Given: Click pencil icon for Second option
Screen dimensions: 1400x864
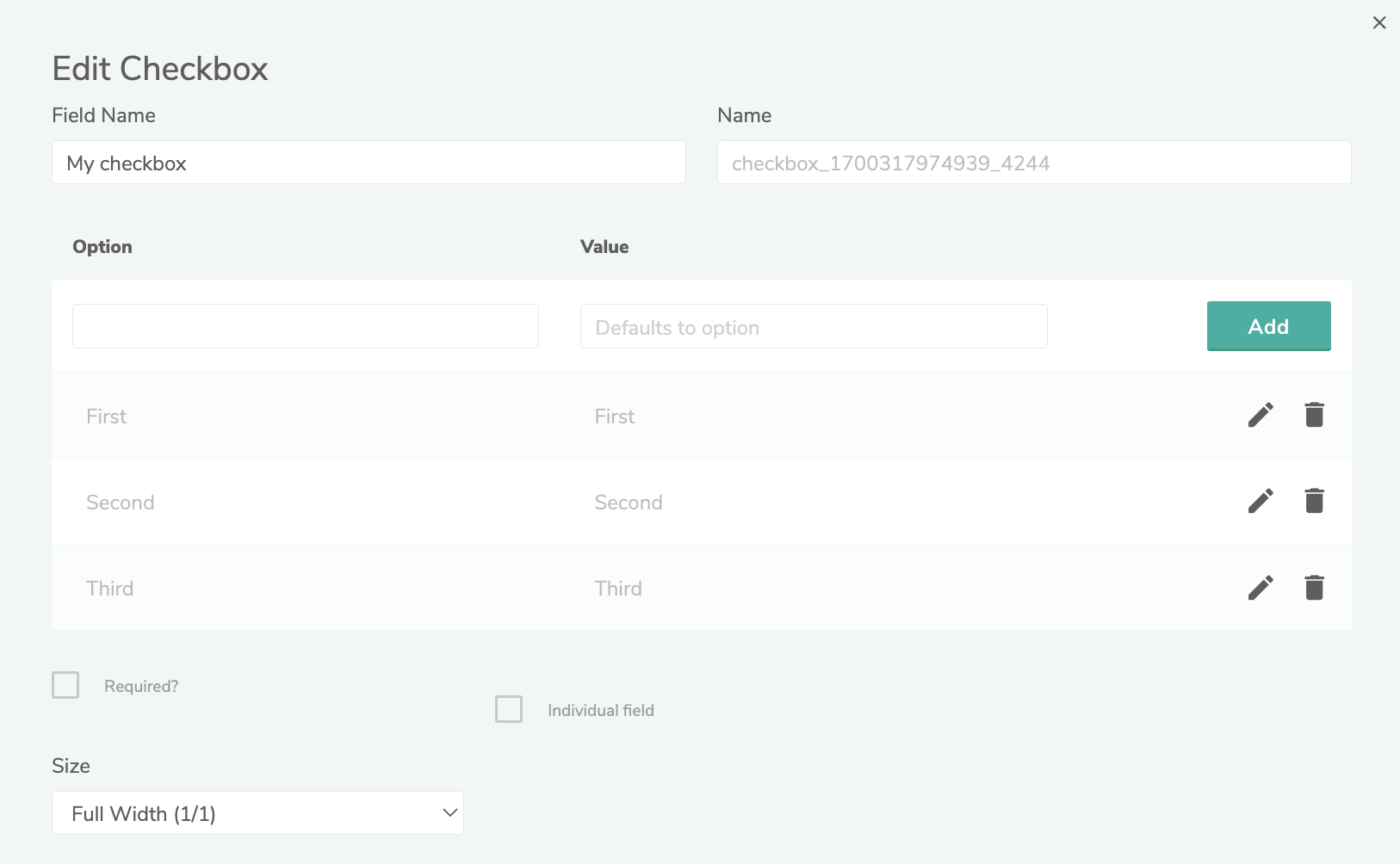Looking at the screenshot, I should click(x=1261, y=502).
